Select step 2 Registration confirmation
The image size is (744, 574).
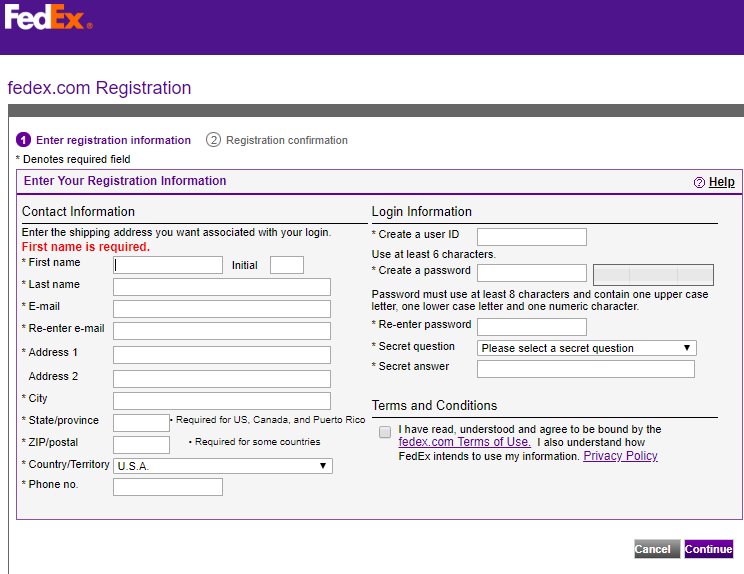point(277,140)
